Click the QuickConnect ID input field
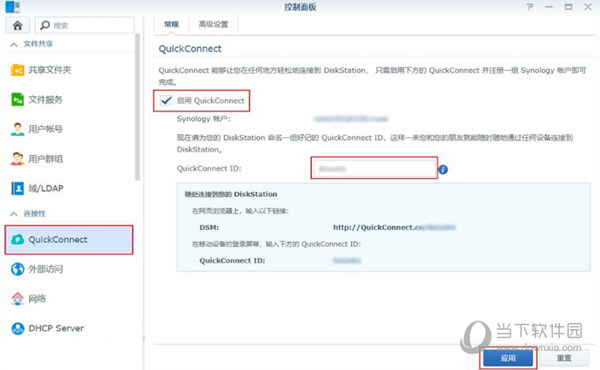The width and height of the screenshot is (600, 370). pos(374,168)
